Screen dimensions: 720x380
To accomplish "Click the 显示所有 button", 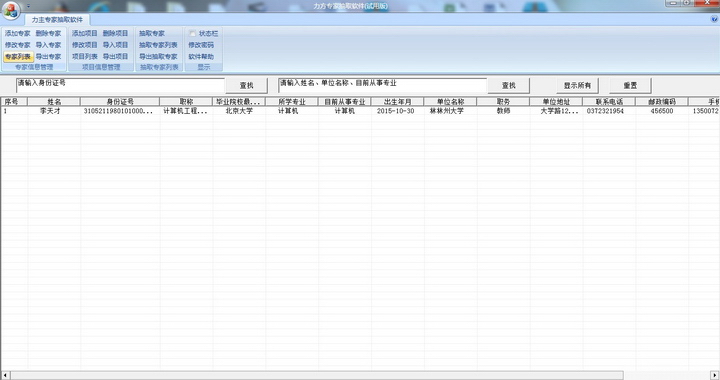I will 577,85.
